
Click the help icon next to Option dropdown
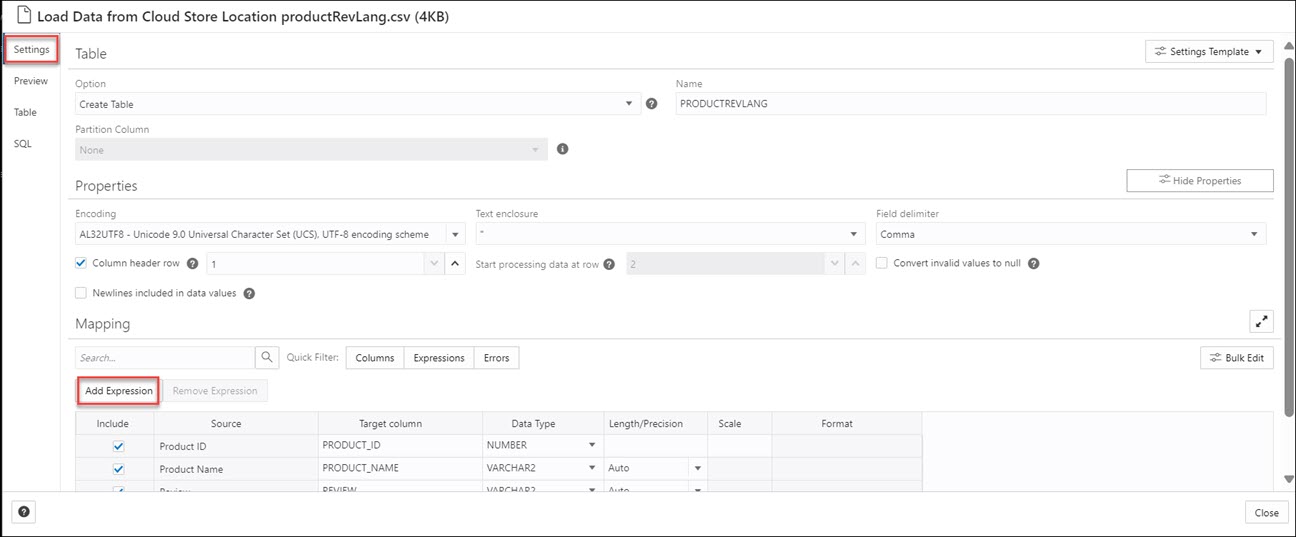[652, 104]
